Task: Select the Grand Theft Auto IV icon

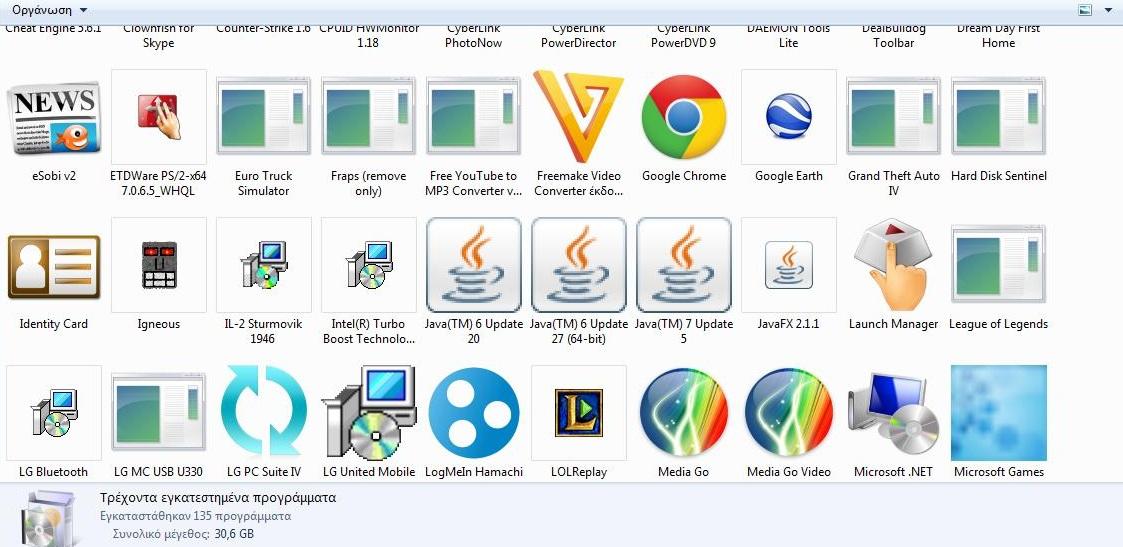Action: tap(894, 117)
